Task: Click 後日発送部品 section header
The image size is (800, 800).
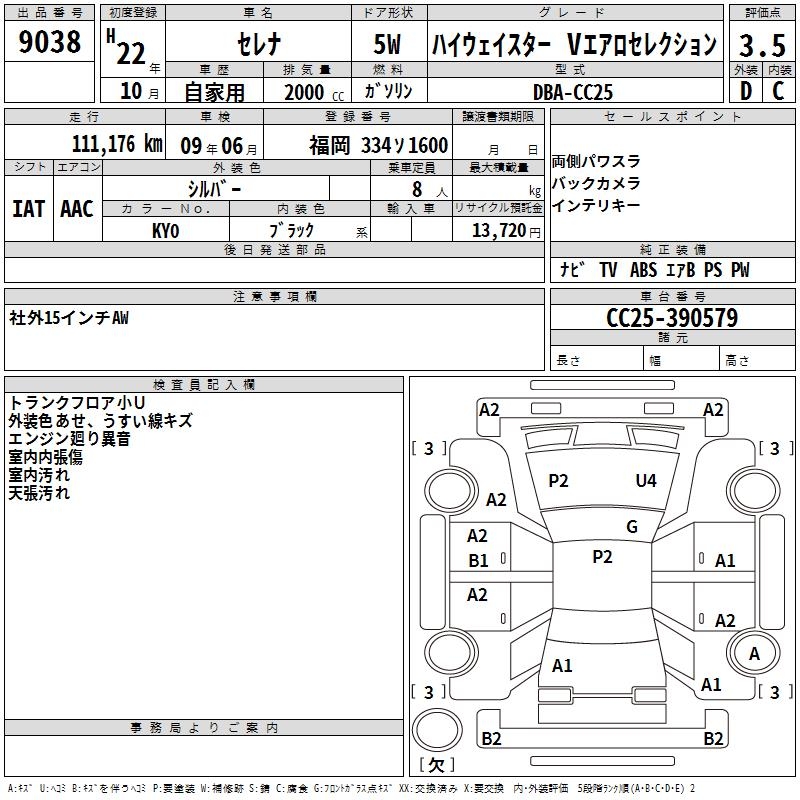Action: [x=274, y=250]
